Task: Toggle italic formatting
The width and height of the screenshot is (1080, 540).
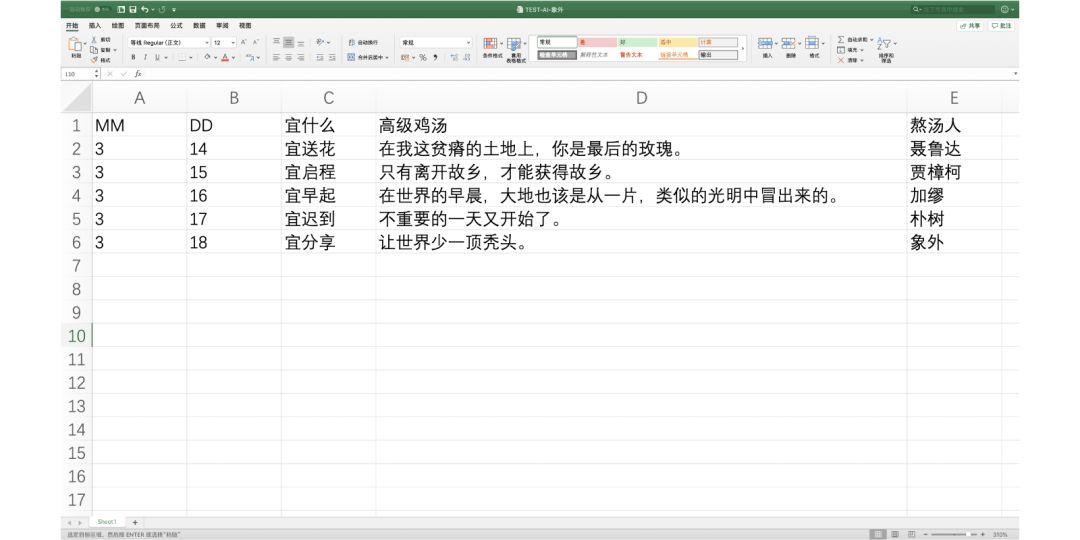Action: click(x=145, y=58)
